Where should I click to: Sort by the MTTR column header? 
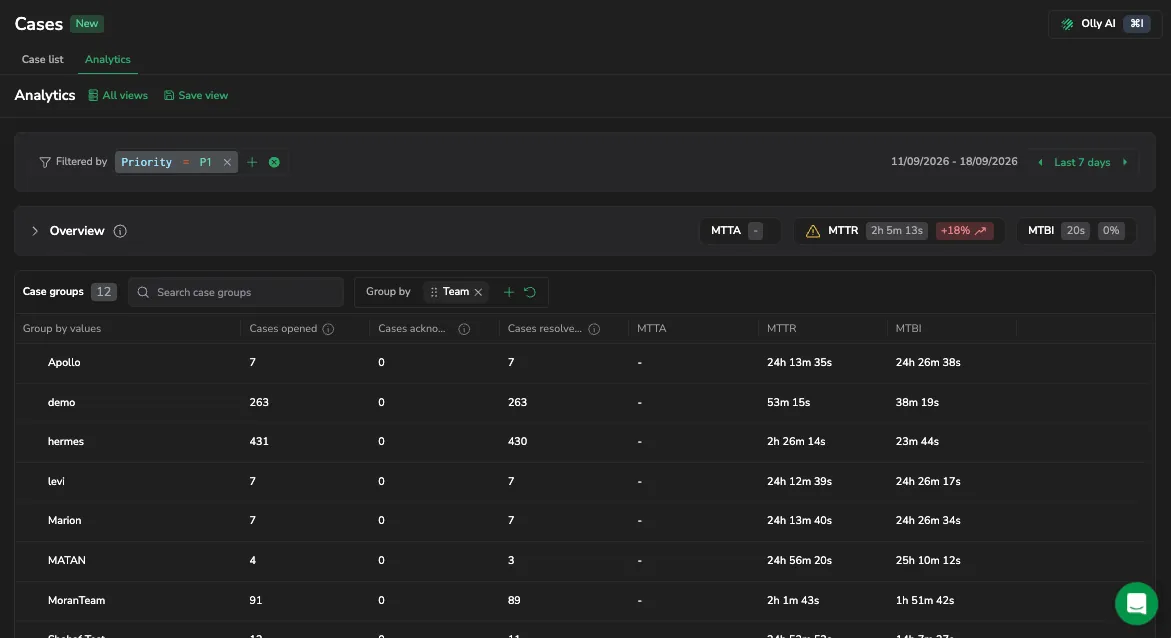[x=781, y=329]
